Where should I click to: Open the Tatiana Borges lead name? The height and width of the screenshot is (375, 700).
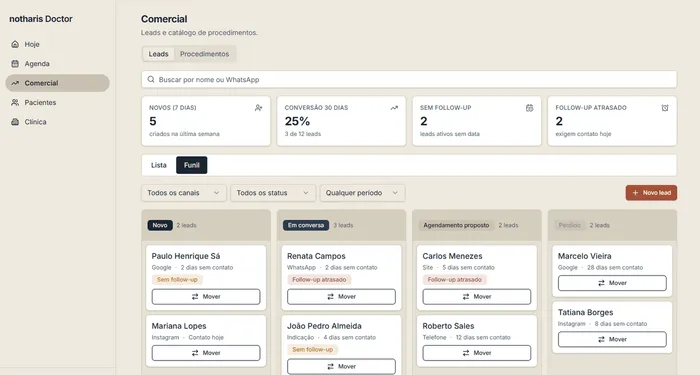(585, 312)
